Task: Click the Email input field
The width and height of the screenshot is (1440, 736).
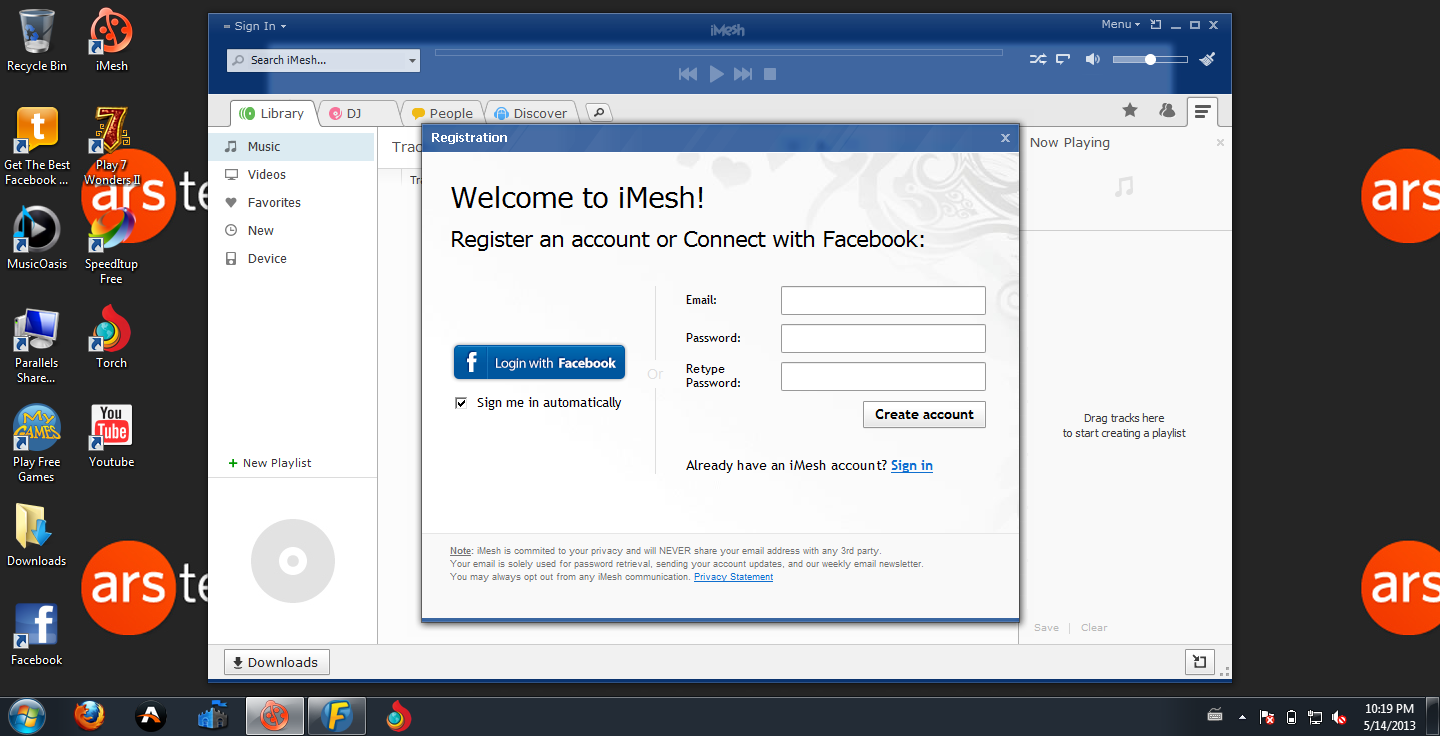Action: (883, 300)
